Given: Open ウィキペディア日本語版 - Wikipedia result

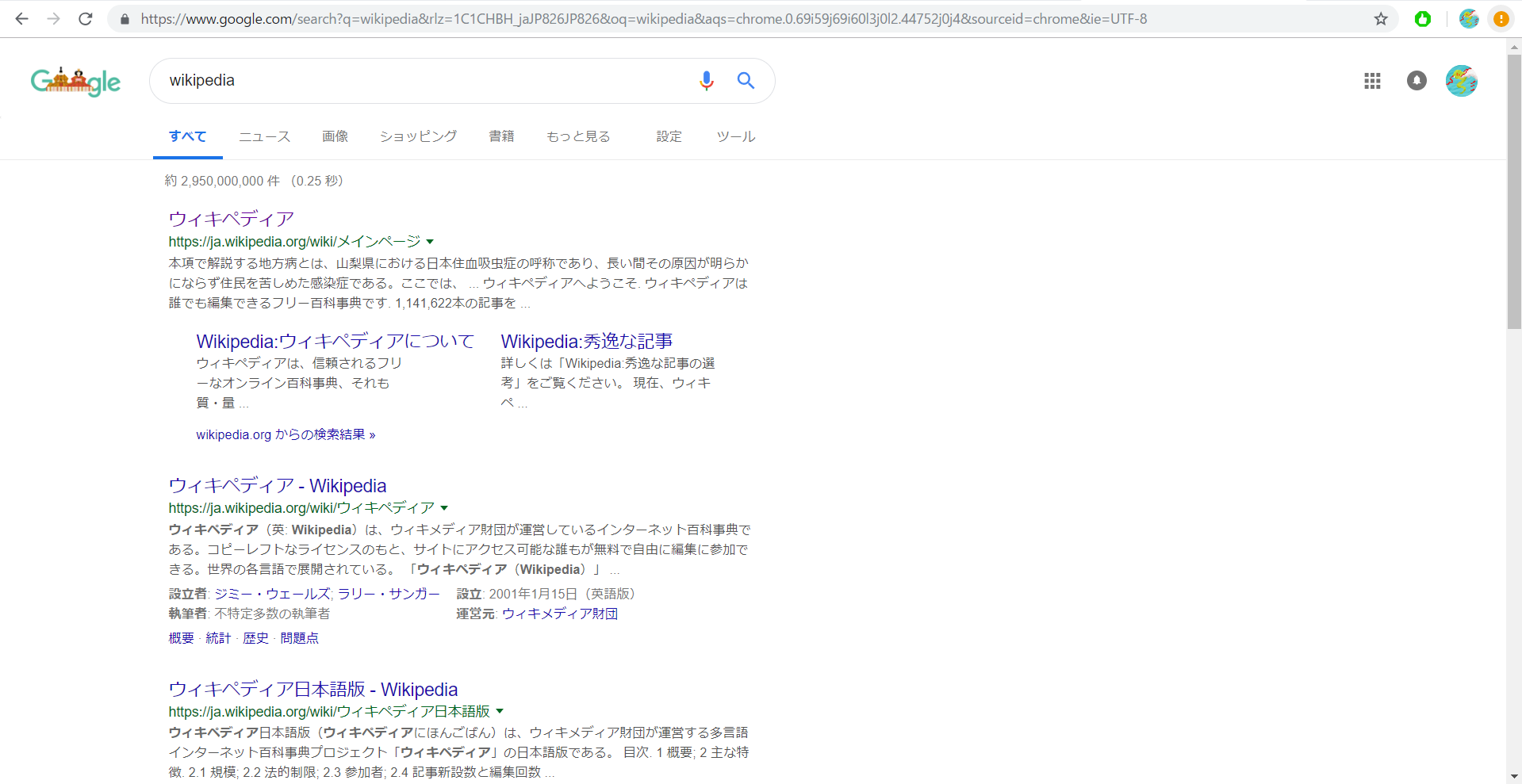Looking at the screenshot, I should coord(313,690).
